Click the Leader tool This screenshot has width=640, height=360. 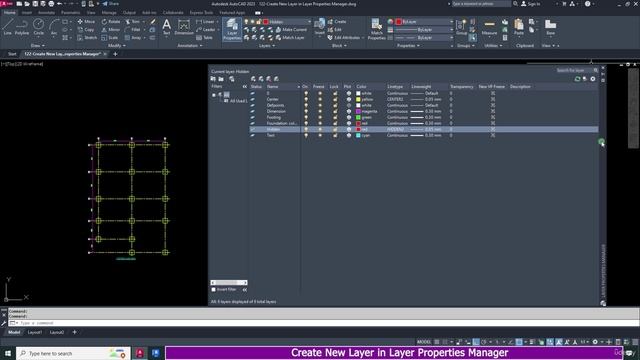206,29
